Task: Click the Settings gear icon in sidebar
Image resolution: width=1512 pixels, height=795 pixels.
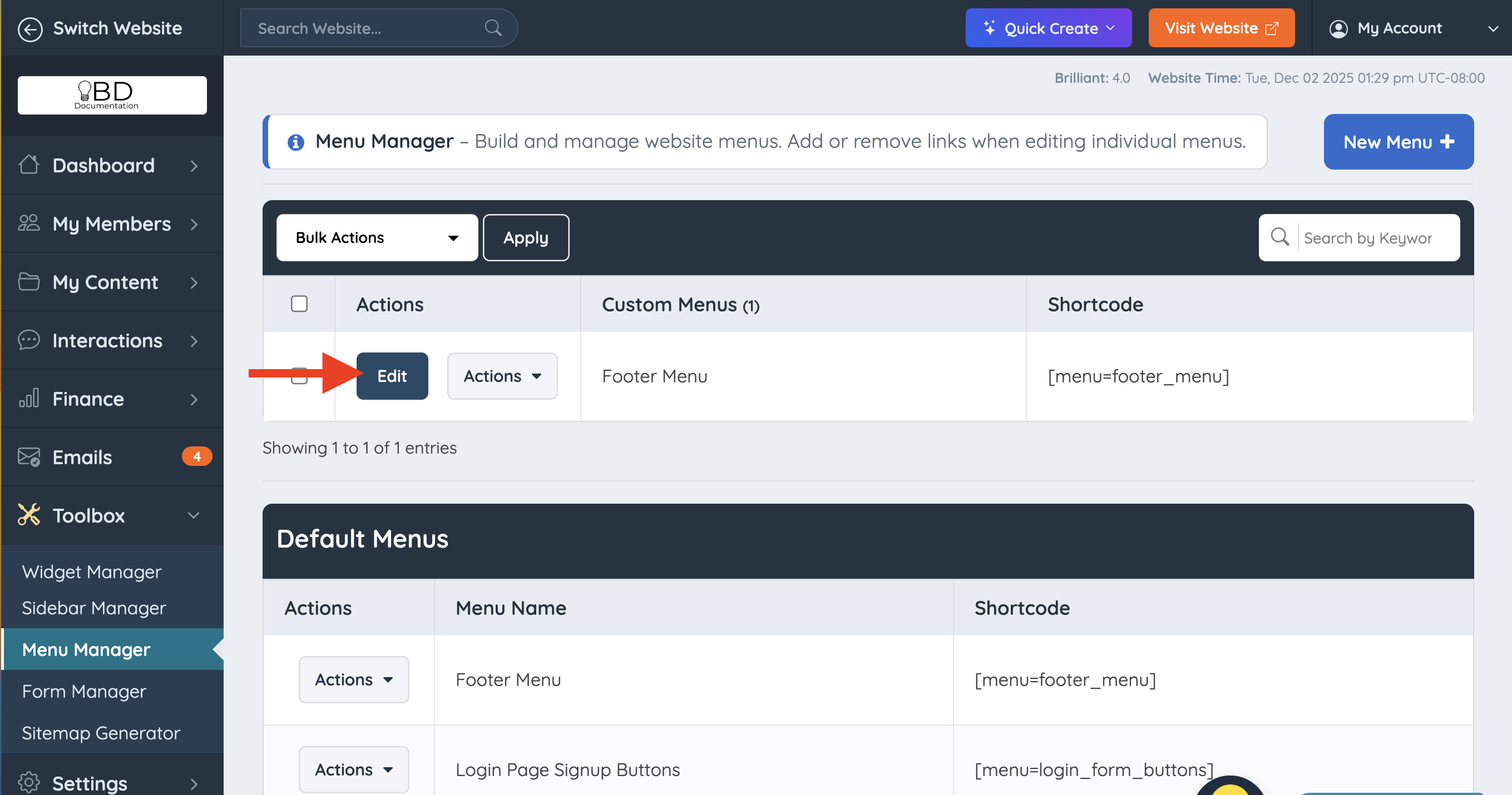Action: click(x=29, y=782)
